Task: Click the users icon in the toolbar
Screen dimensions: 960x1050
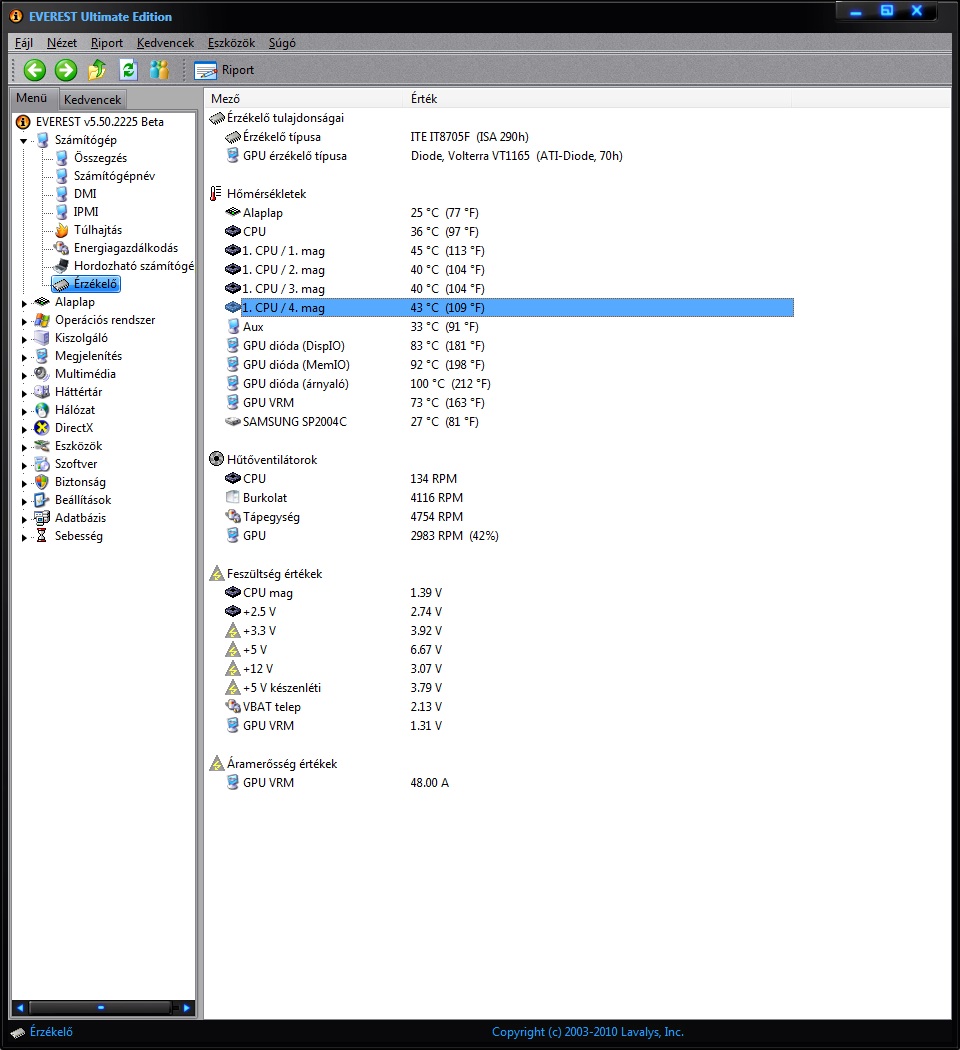Action: tap(159, 70)
